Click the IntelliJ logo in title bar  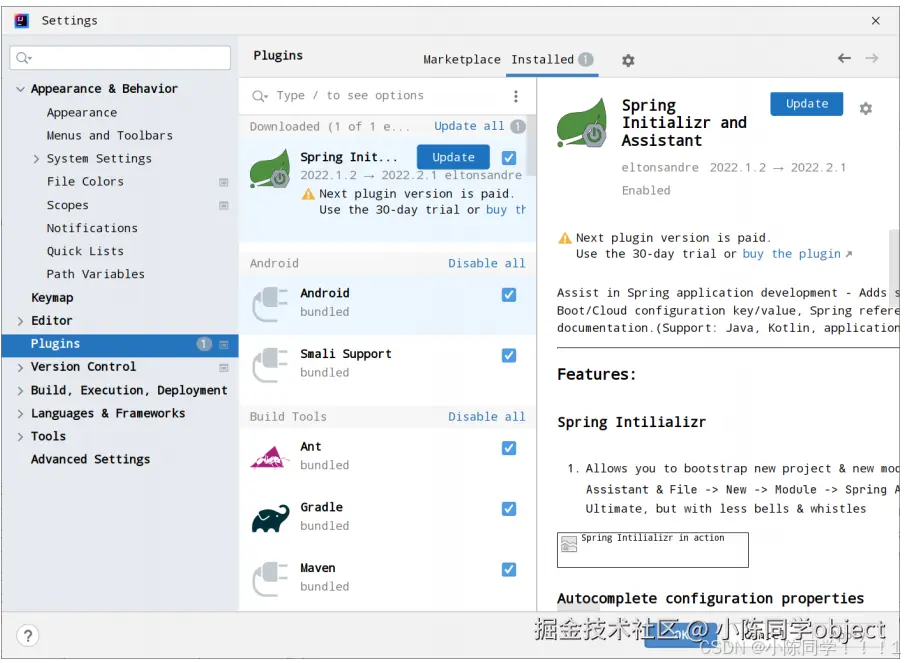click(21, 21)
